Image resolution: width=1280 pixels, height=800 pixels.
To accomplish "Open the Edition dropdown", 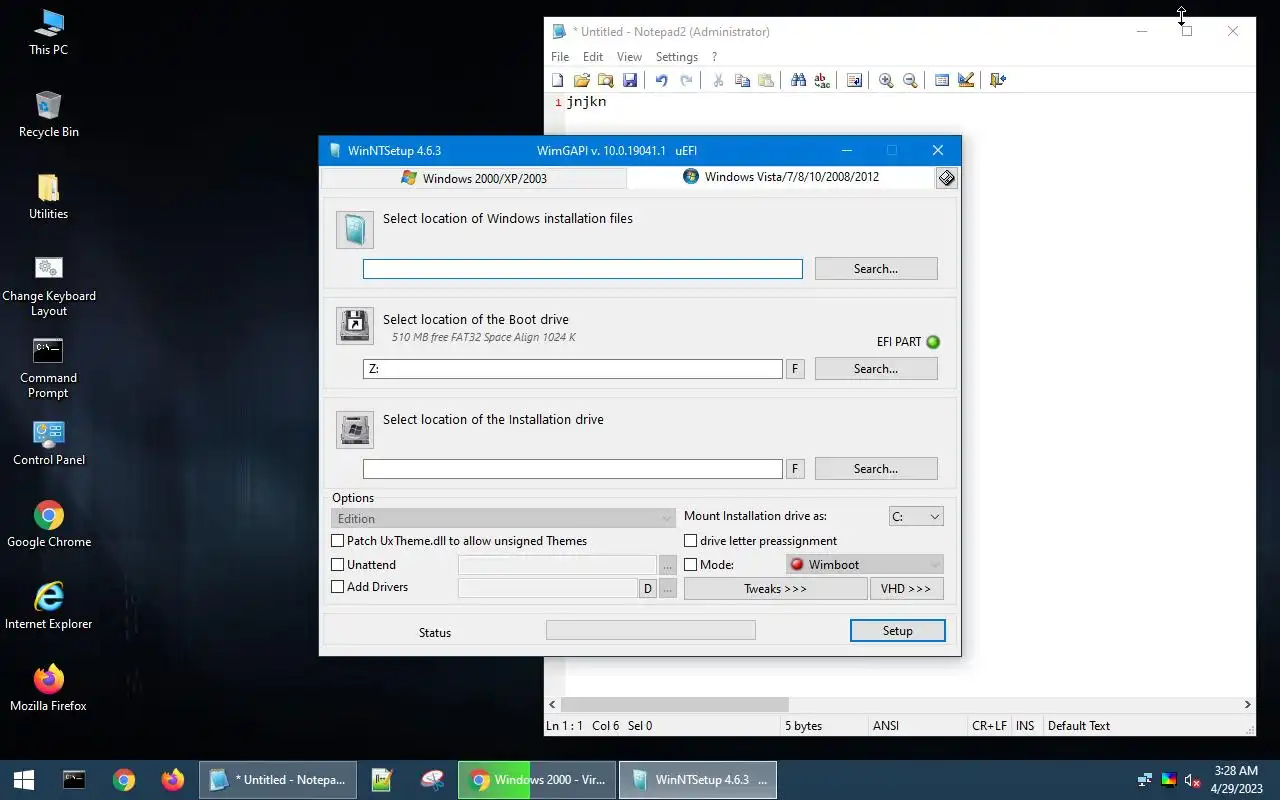I will click(503, 518).
